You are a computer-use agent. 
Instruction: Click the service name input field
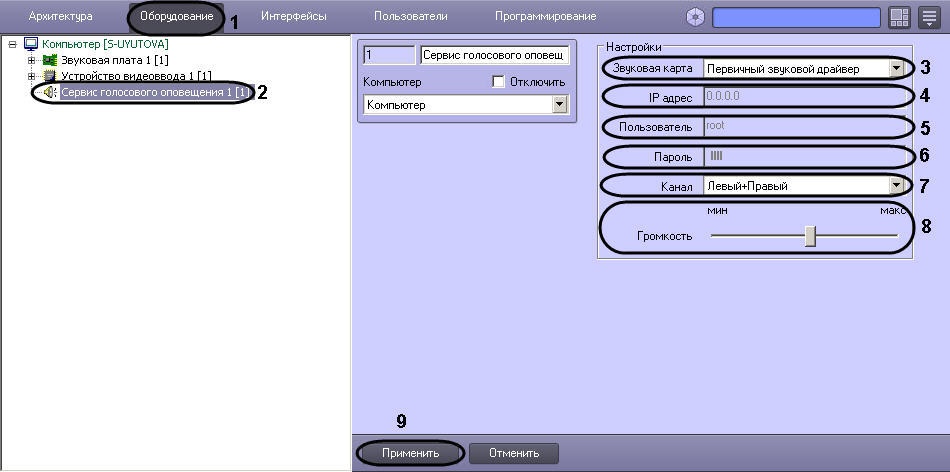coord(494,55)
